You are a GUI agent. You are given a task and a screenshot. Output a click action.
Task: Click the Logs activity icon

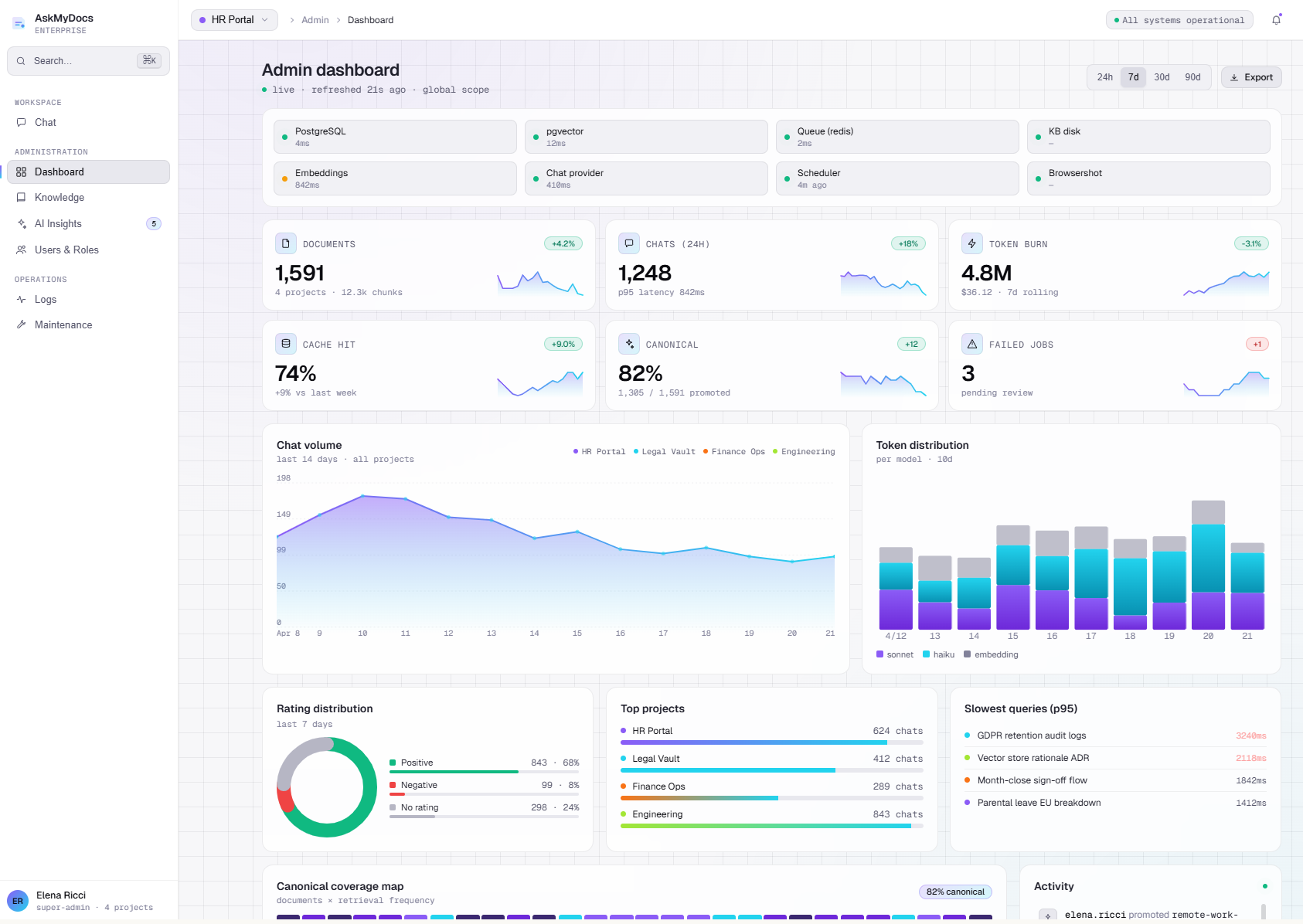click(22, 299)
